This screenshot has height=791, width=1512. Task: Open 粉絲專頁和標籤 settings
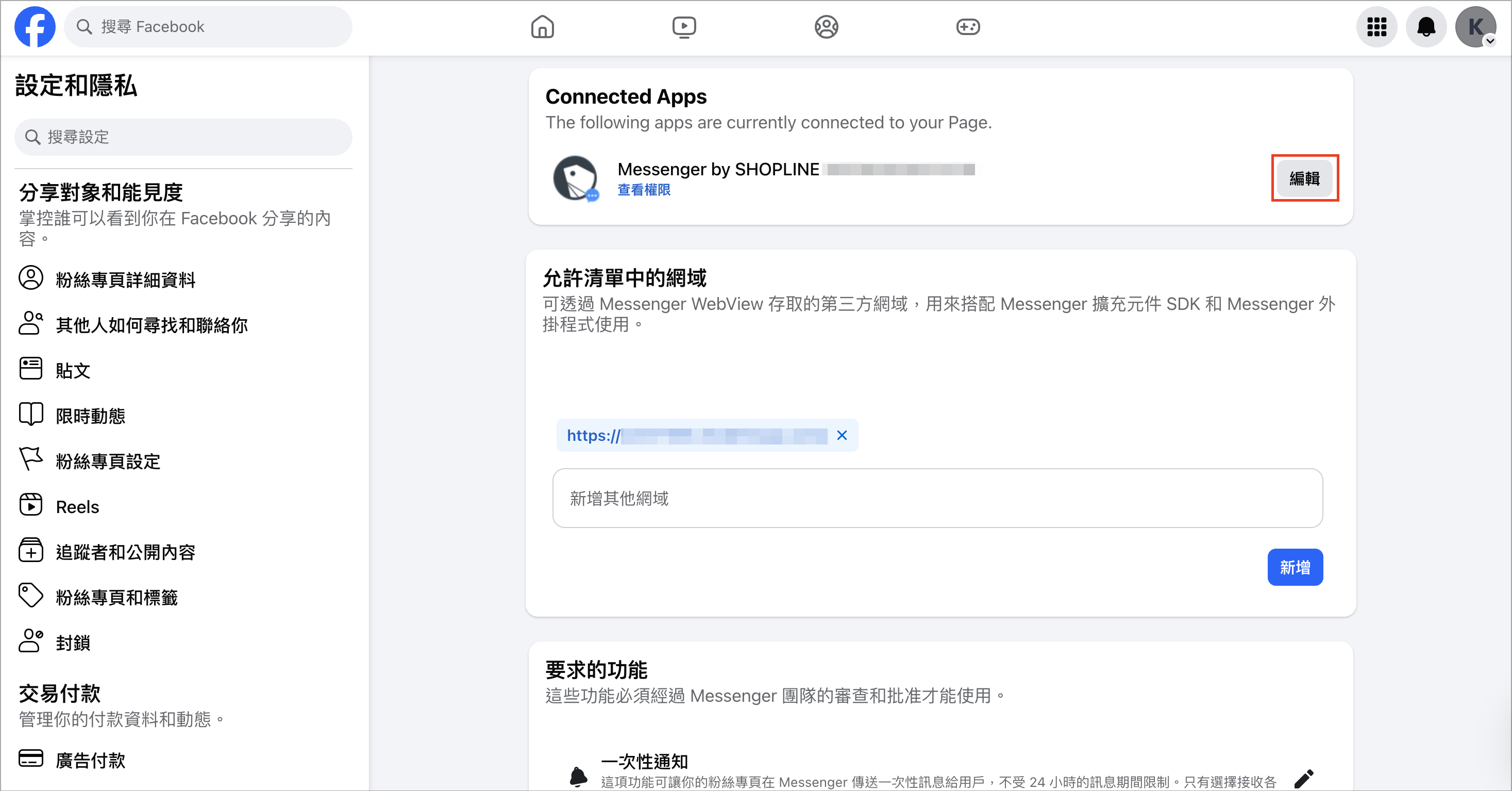pos(116,597)
